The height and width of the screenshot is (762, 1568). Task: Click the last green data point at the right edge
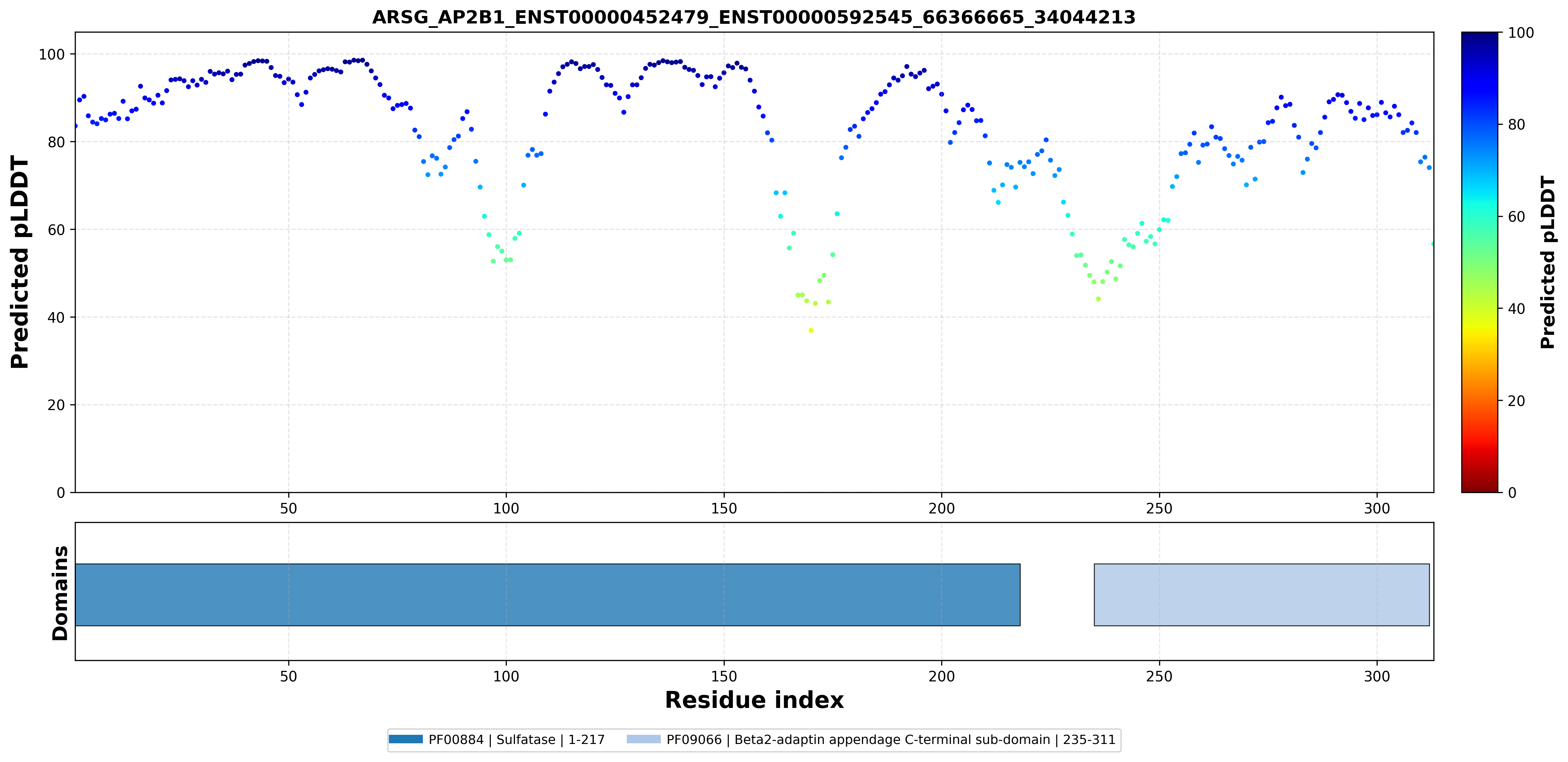(1433, 244)
